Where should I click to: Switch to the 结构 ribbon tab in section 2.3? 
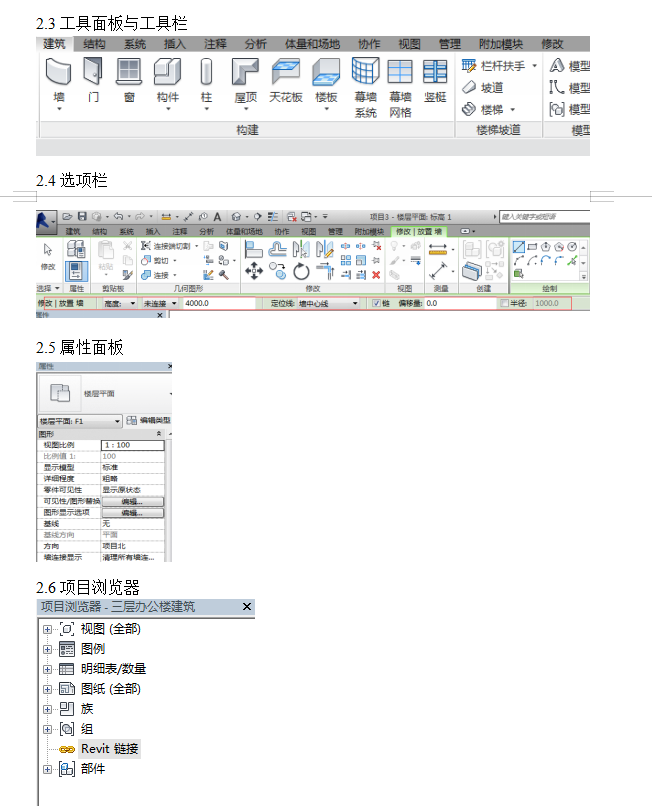pyautogui.click(x=94, y=44)
